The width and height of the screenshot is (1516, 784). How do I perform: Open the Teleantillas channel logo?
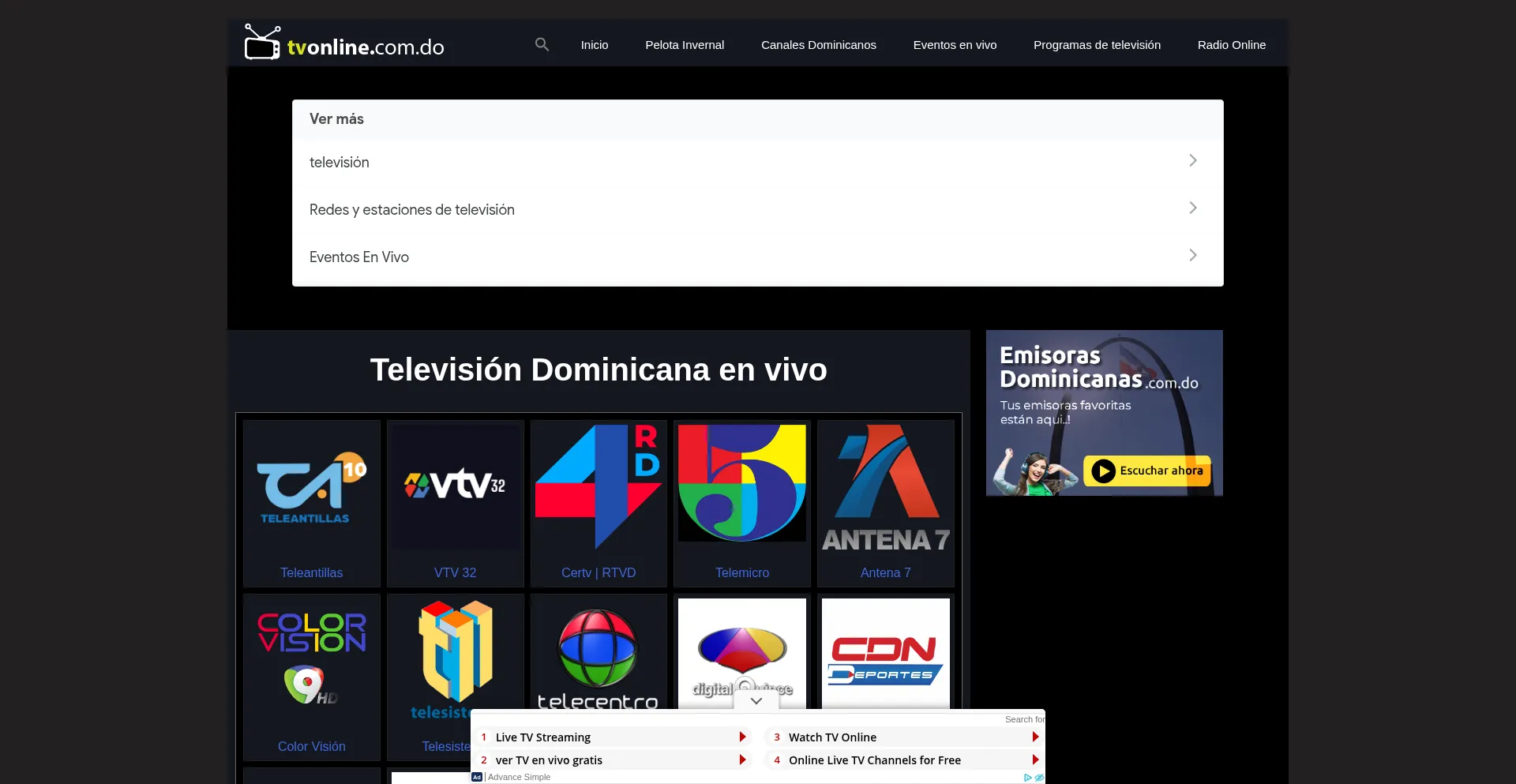coord(312,488)
